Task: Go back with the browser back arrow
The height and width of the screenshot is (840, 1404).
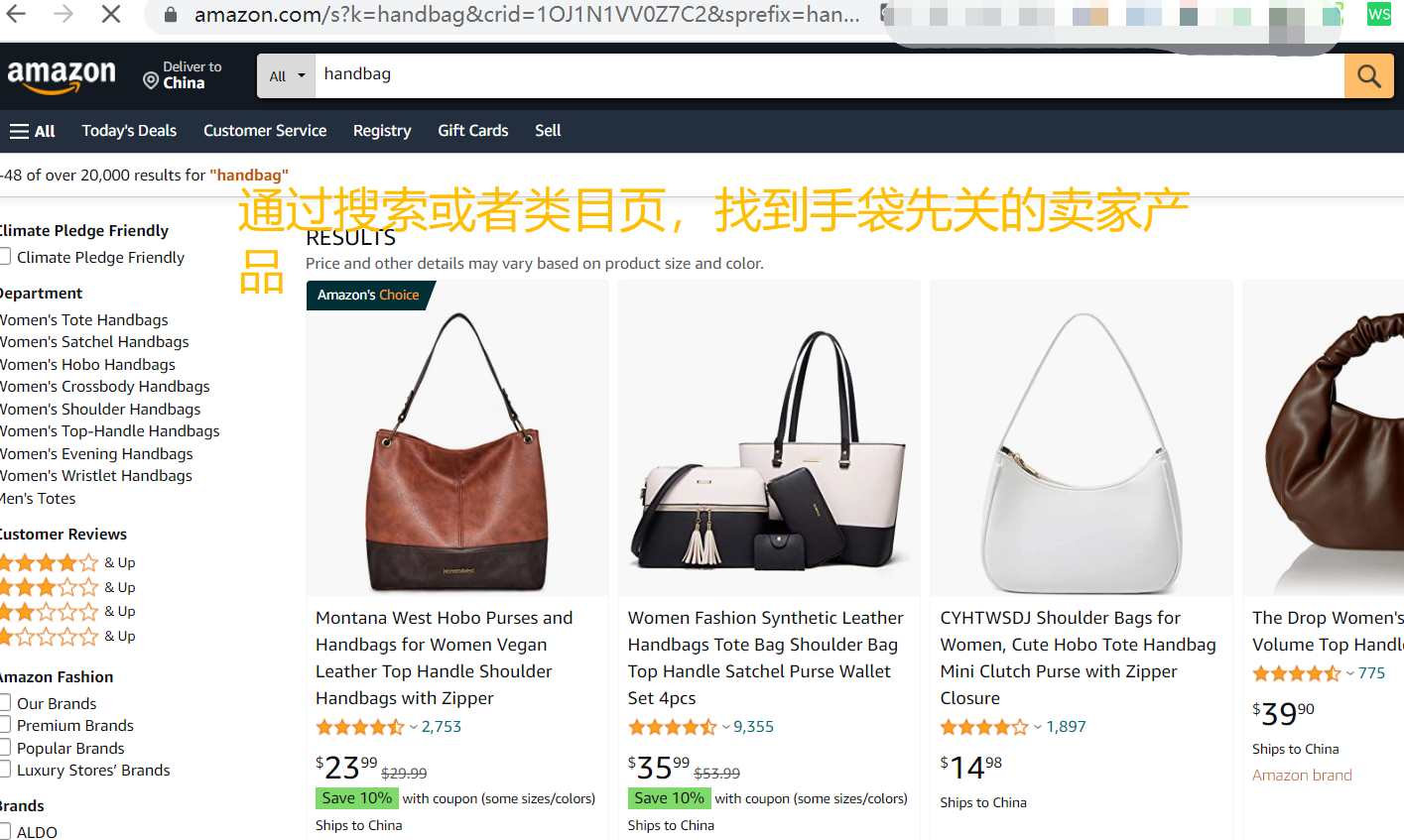Action: [16, 14]
